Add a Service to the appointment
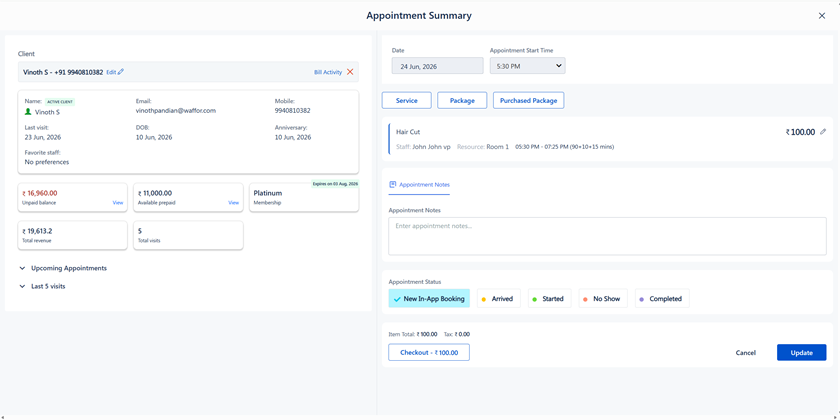The height and width of the screenshot is (420, 840). click(407, 100)
